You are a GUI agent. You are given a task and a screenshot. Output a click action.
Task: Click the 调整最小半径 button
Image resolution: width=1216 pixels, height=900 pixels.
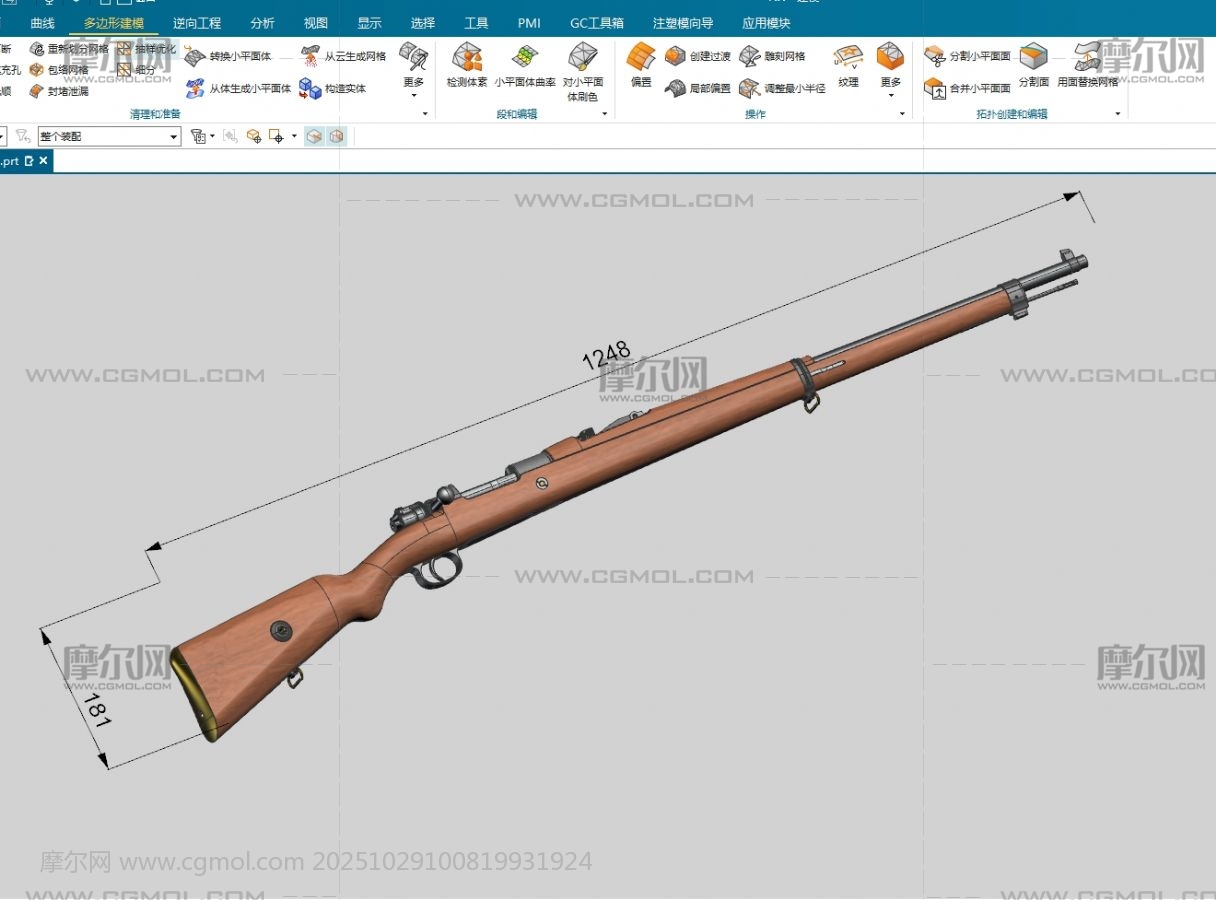(x=783, y=89)
